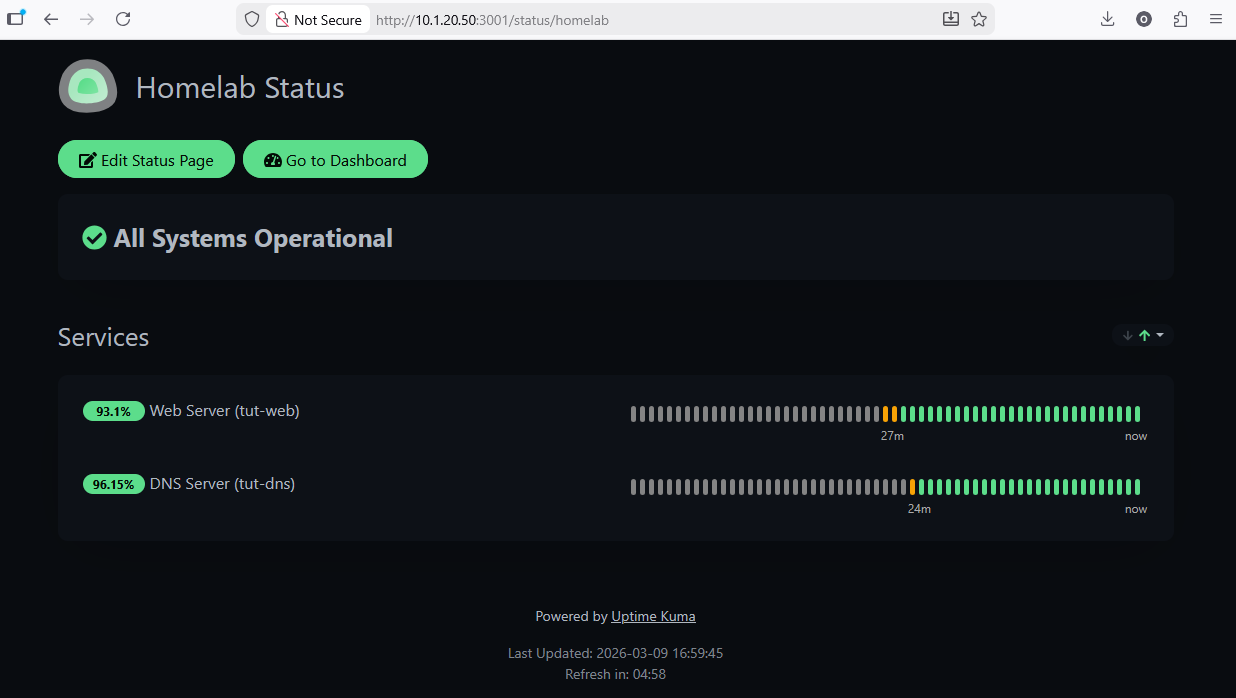Image resolution: width=1236 pixels, height=698 pixels.
Task: Open the Uptime Kuma footer link
Action: click(653, 616)
